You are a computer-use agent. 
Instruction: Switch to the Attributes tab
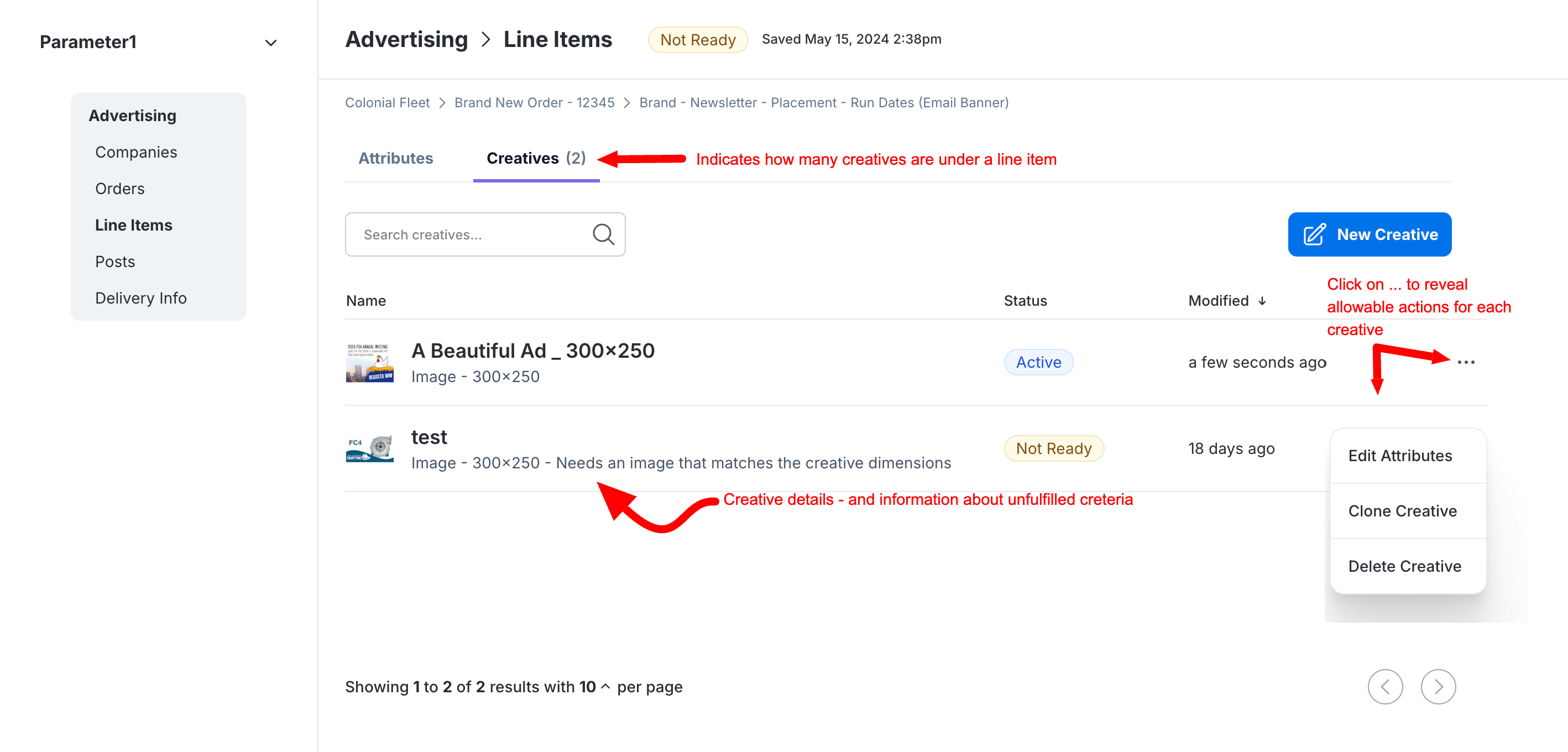click(x=396, y=158)
